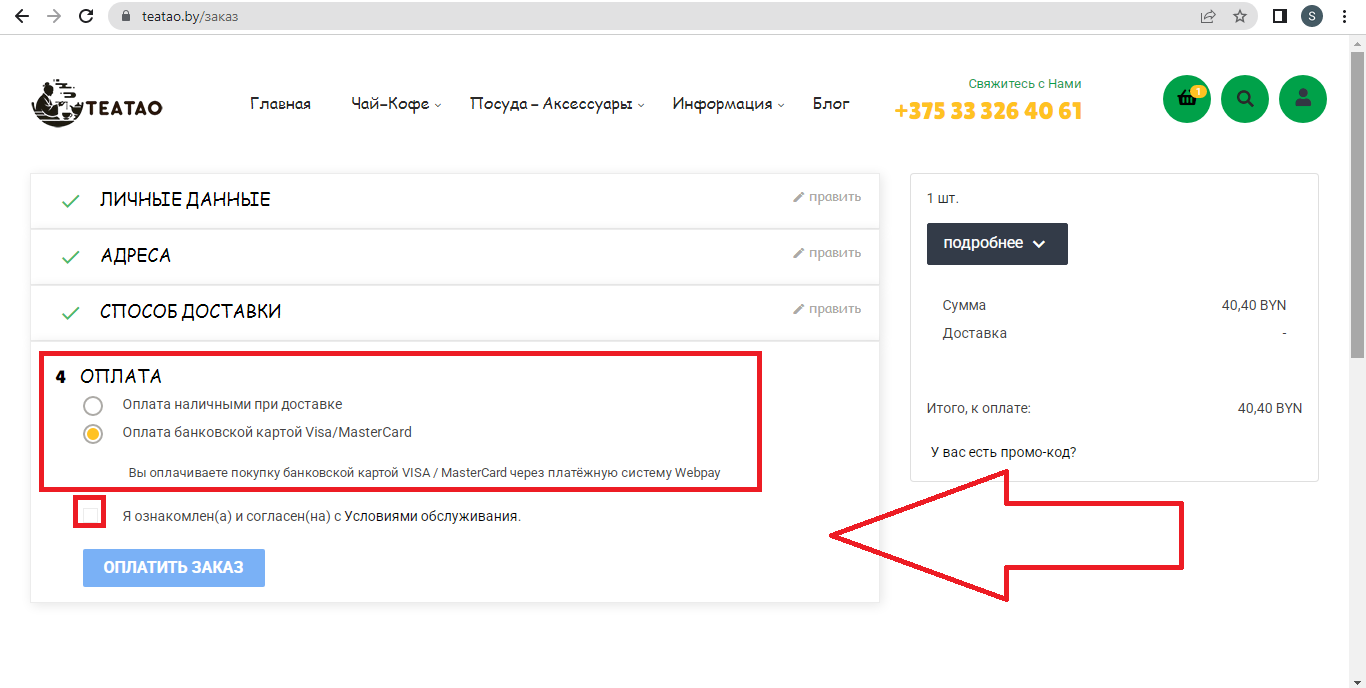
Task: Open the shopping cart icon
Action: click(x=1186, y=99)
